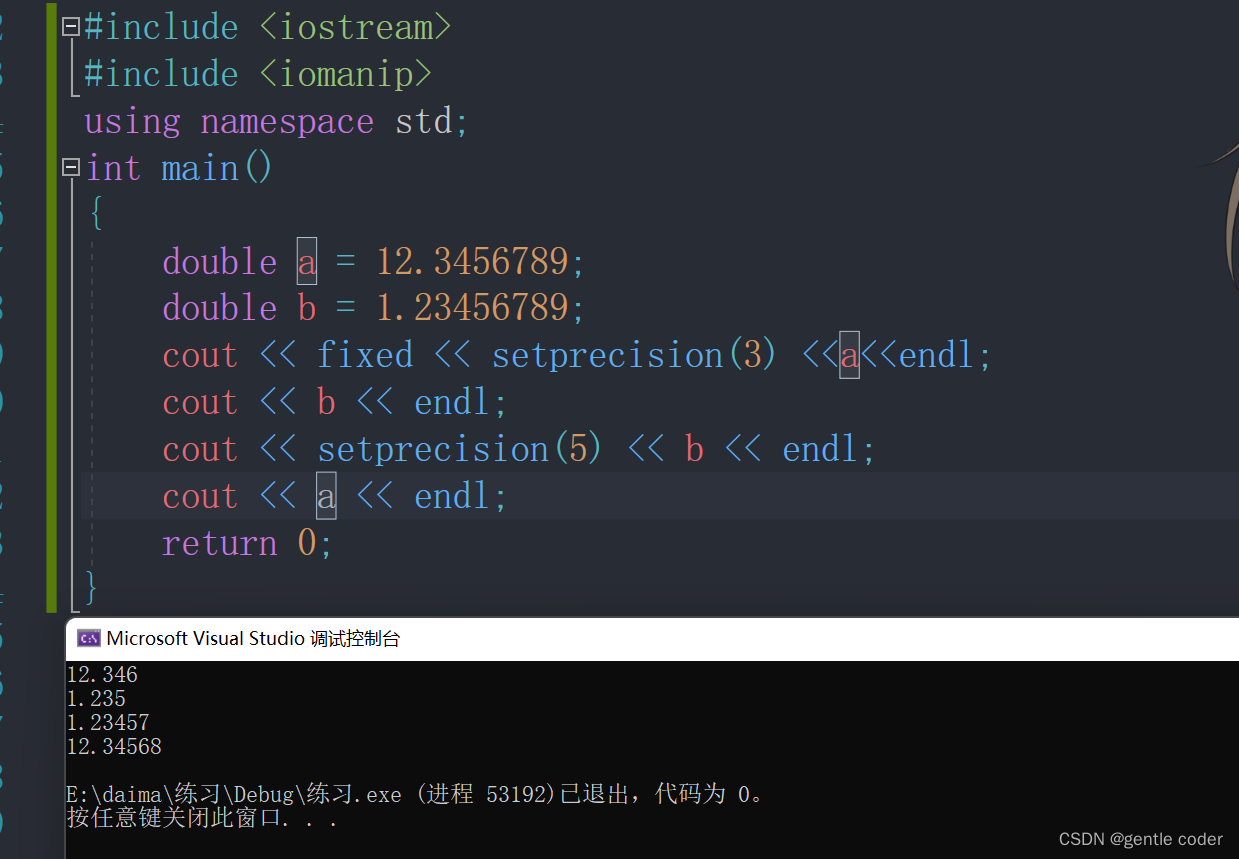
Task: Click the namespace std statement
Action: pyautogui.click(x=273, y=120)
